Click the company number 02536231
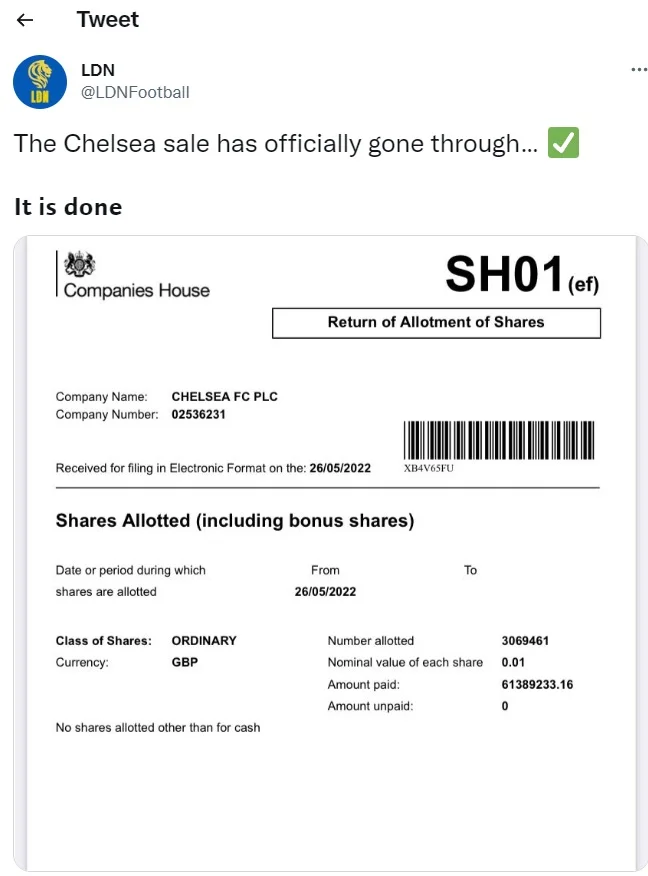Viewport: 648px width, 876px height. (x=199, y=414)
